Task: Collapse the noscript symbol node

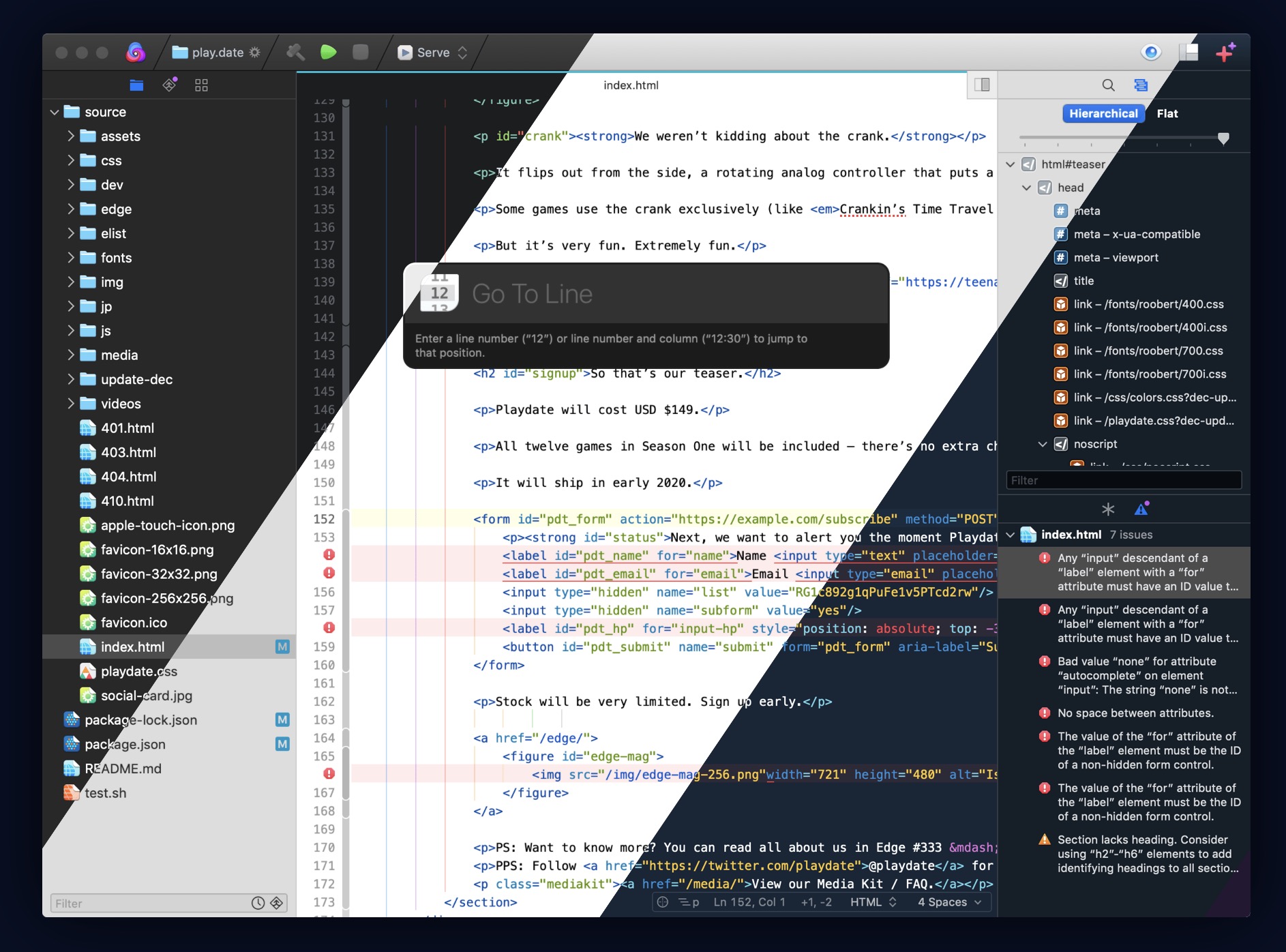Action: pos(1042,444)
